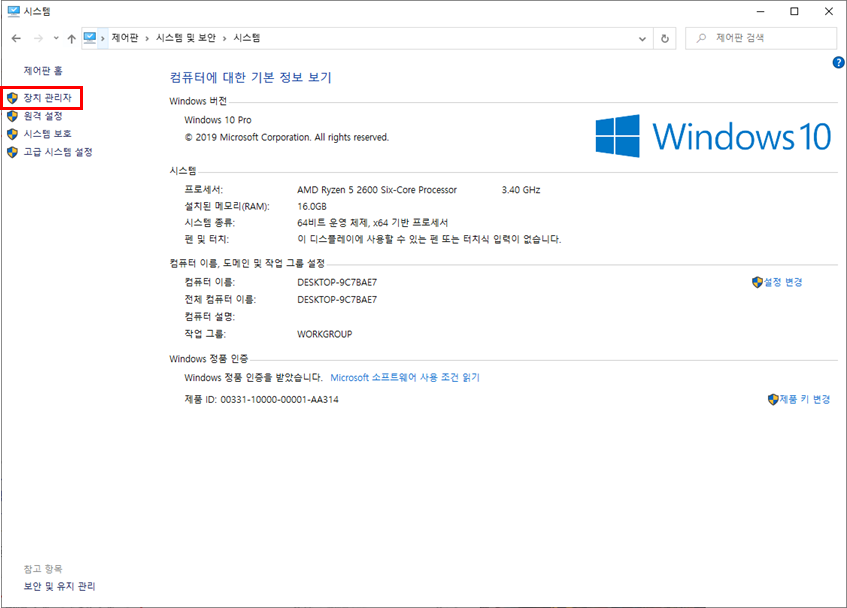Click the Forward navigation arrow
Viewport: 847px width, 608px height.
pyautogui.click(x=38, y=38)
